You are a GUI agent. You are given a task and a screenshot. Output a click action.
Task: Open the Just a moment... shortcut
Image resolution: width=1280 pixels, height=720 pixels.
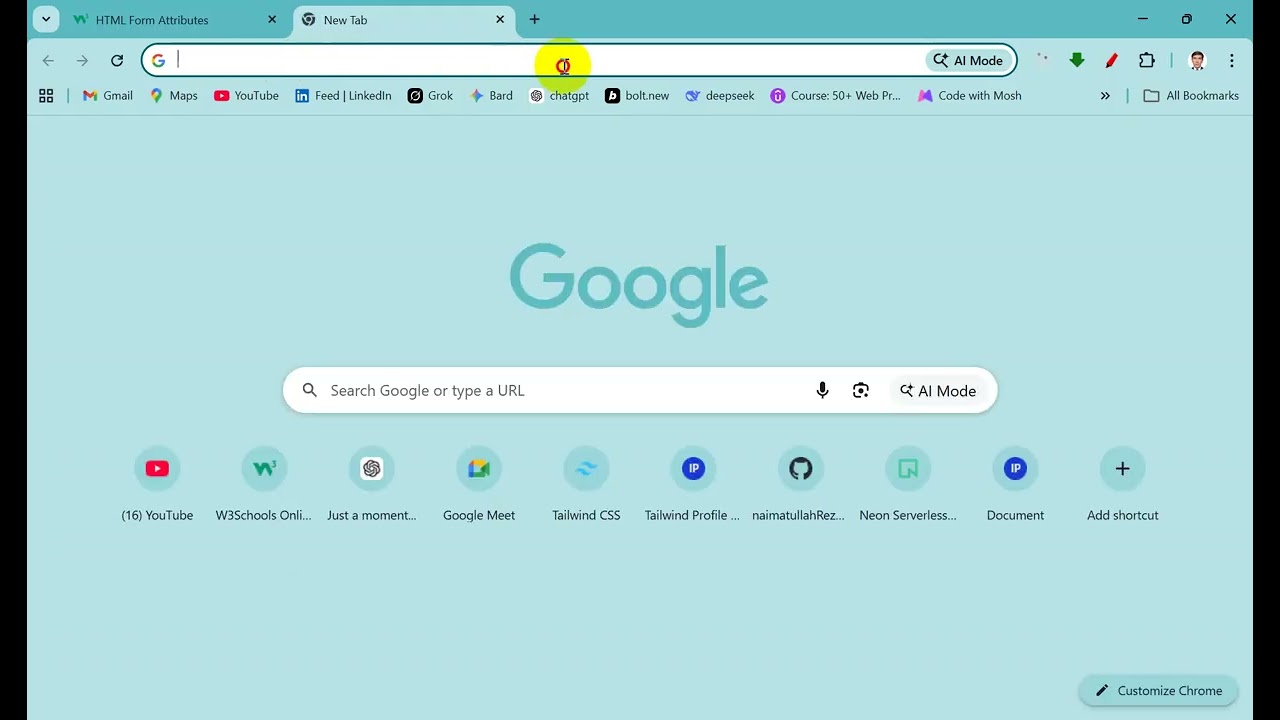[x=372, y=485]
